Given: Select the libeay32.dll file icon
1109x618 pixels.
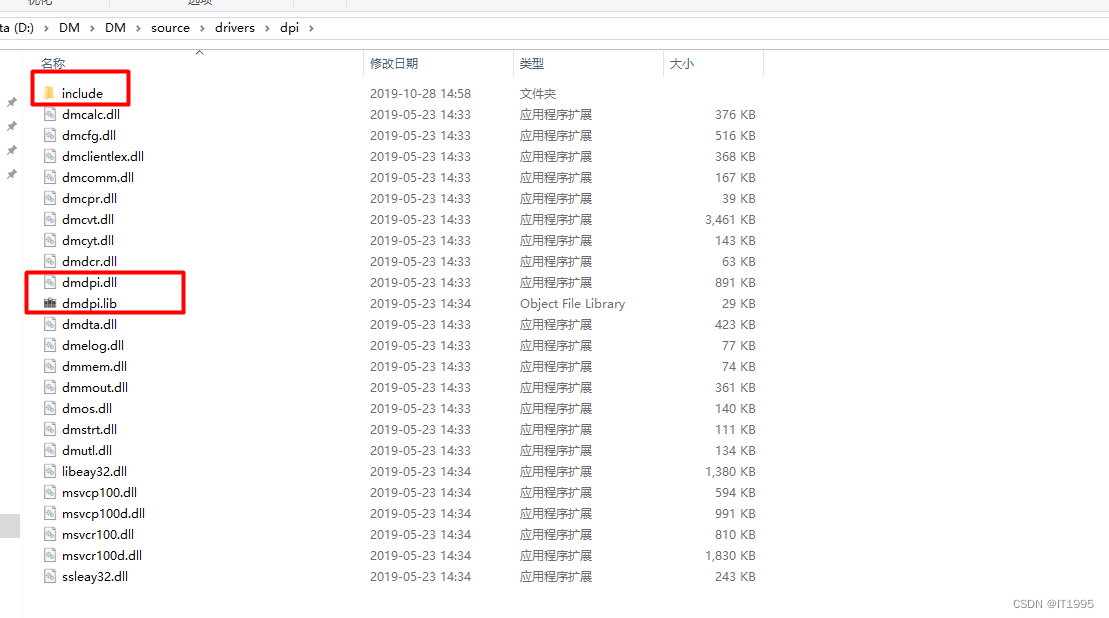Looking at the screenshot, I should [49, 471].
